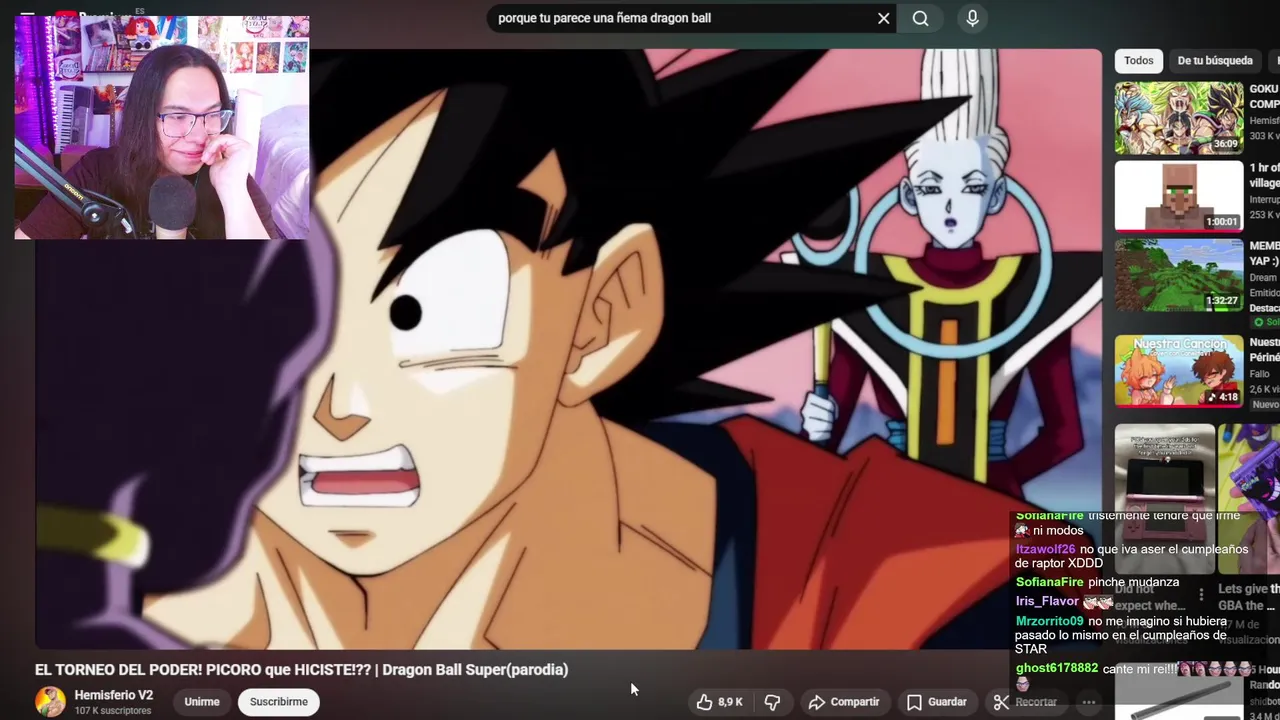Open the Minecraft villager 1:00:01 video thumbnail

click(x=1179, y=196)
